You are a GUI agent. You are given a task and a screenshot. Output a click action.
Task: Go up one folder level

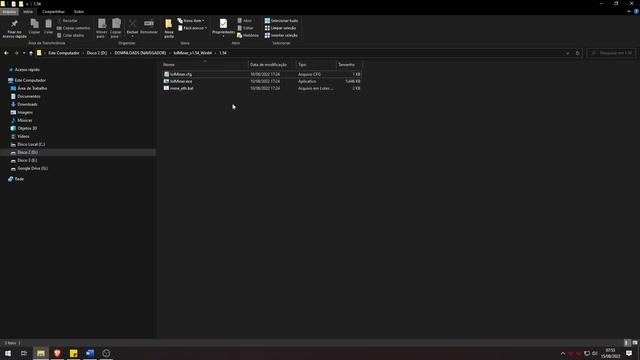point(31,53)
